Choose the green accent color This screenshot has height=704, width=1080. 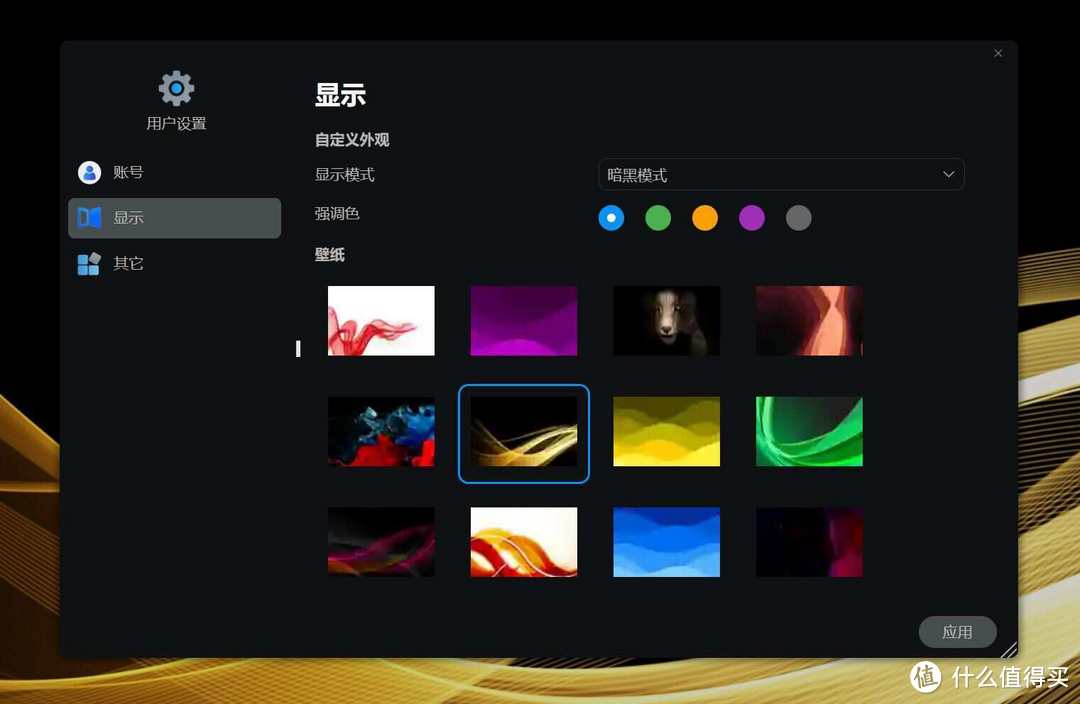(x=658, y=218)
